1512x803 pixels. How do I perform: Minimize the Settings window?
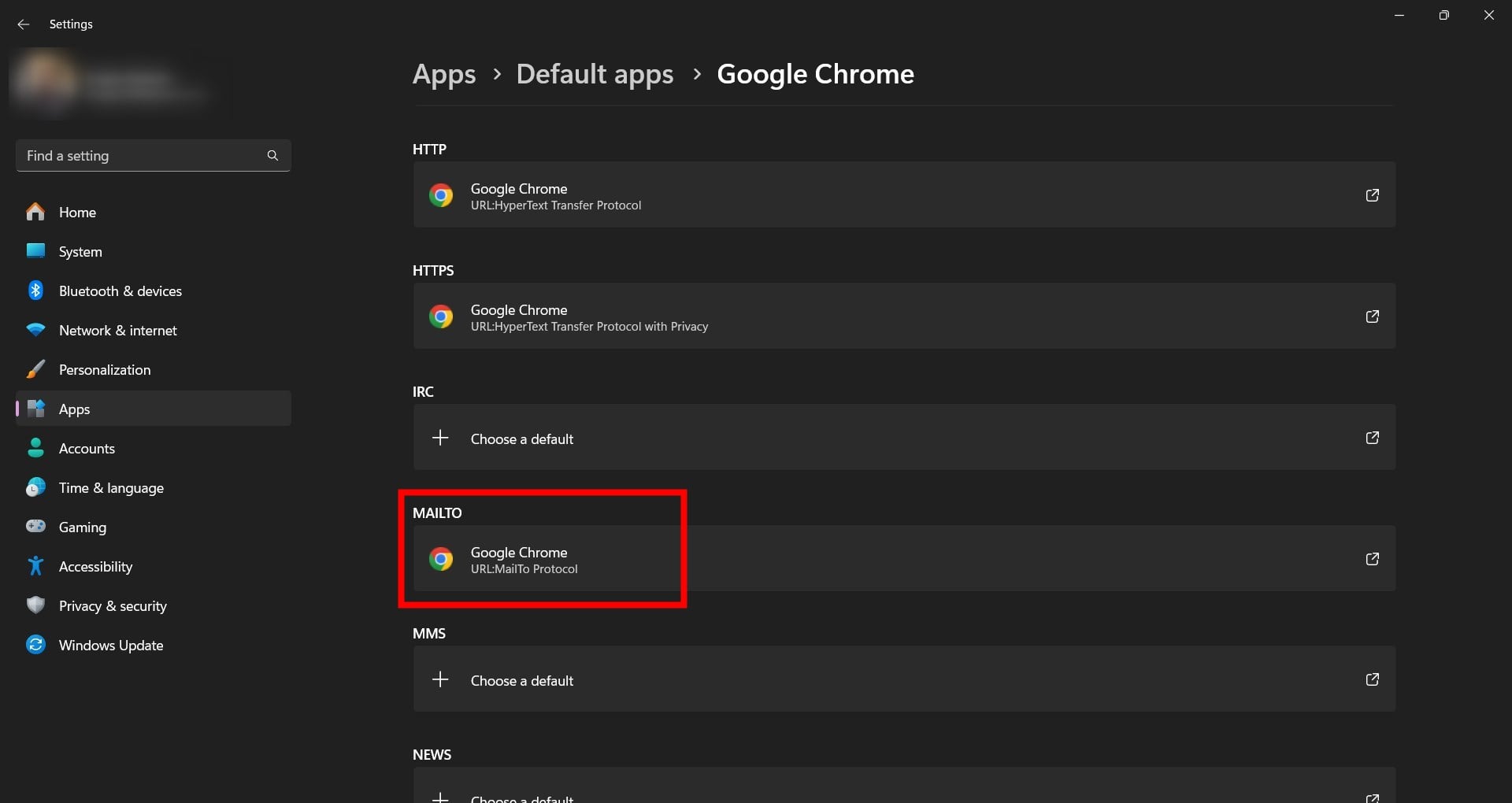click(1399, 15)
